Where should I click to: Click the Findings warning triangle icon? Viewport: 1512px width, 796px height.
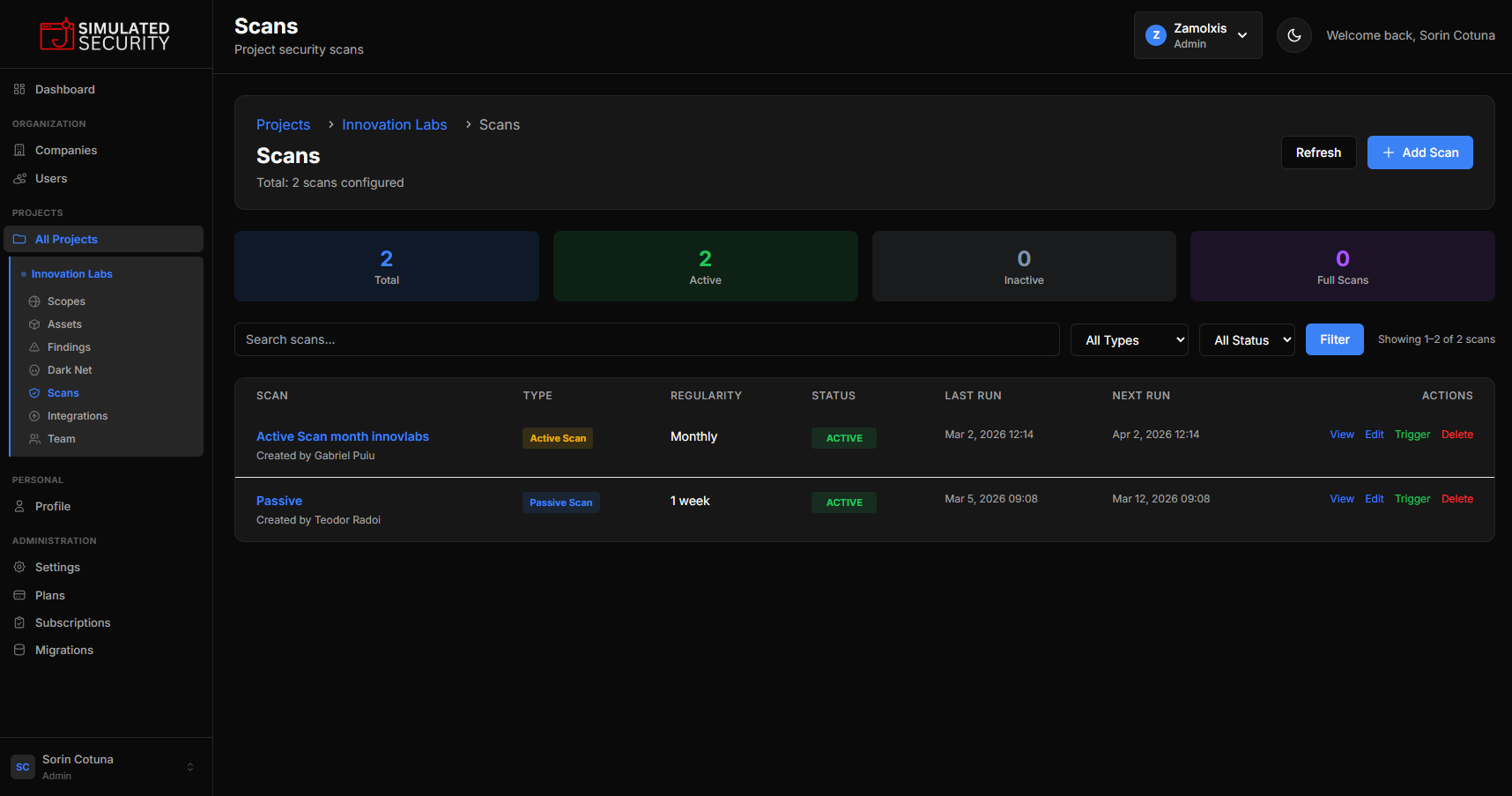tap(34, 347)
